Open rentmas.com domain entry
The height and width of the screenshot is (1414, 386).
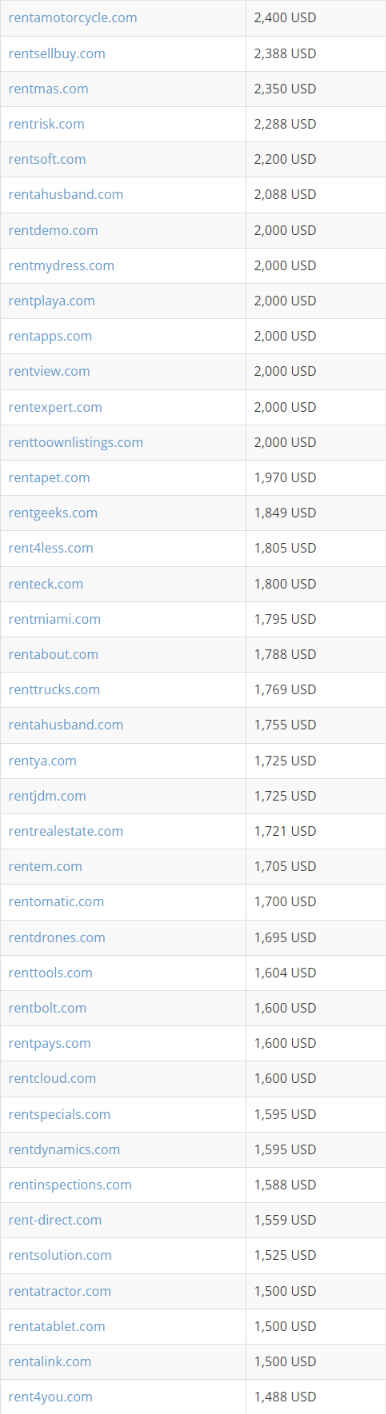(x=48, y=88)
